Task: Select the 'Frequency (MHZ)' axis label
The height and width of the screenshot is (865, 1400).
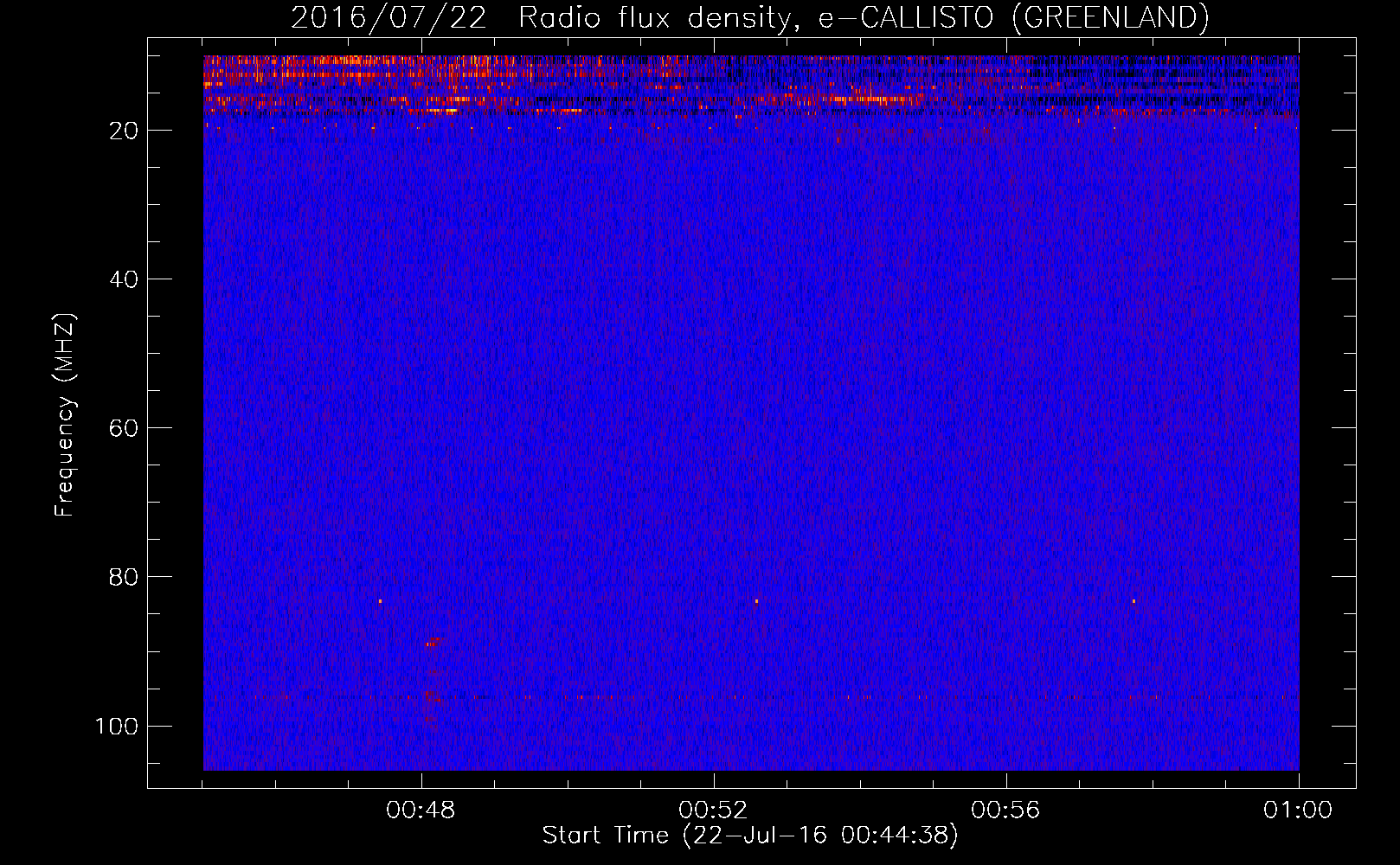Action: [65, 415]
